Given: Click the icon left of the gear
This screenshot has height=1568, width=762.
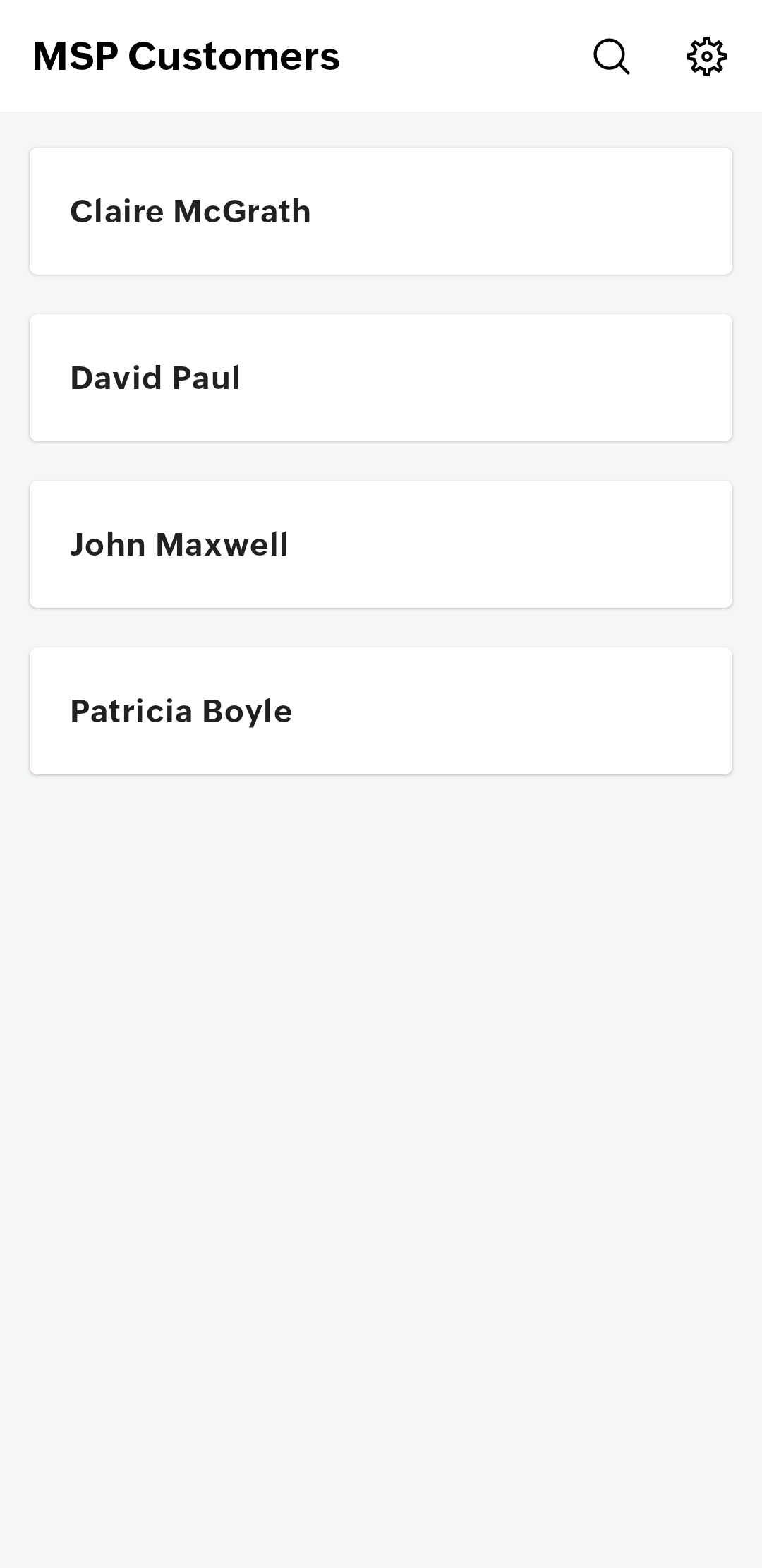Looking at the screenshot, I should pos(611,56).
